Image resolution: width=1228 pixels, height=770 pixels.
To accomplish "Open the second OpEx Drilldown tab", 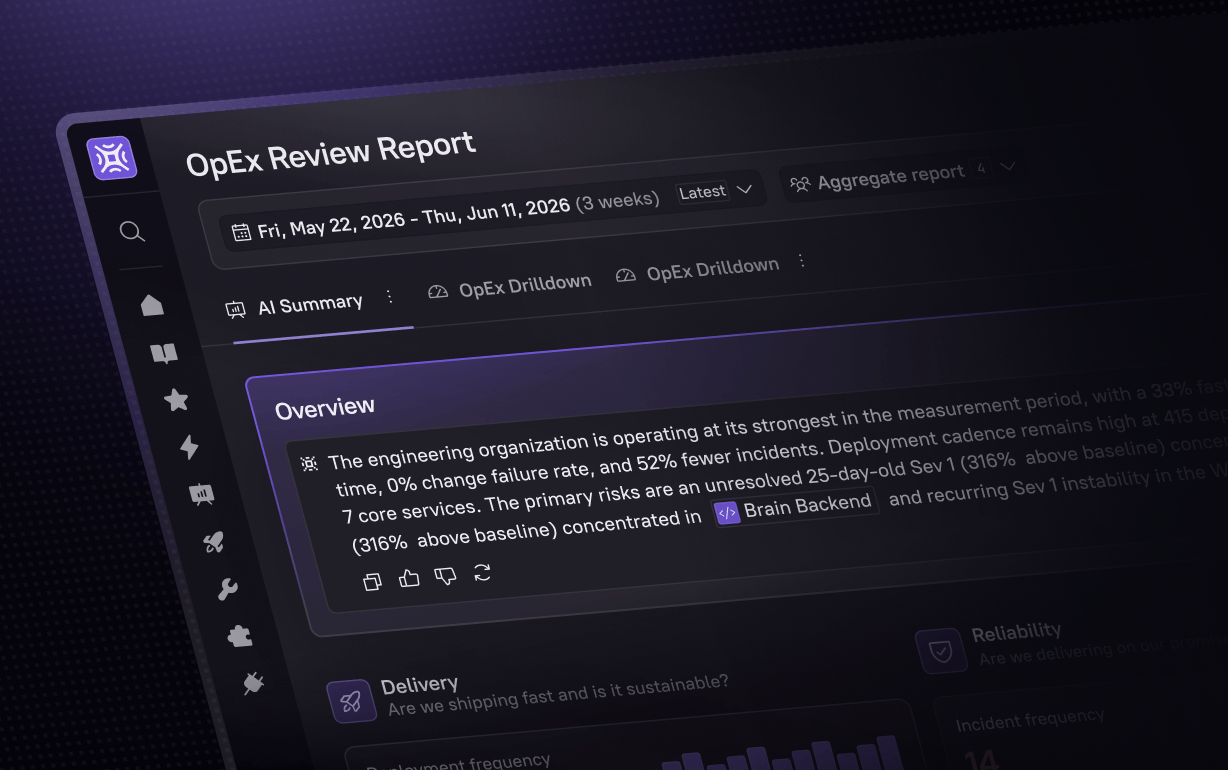I will point(698,270).
